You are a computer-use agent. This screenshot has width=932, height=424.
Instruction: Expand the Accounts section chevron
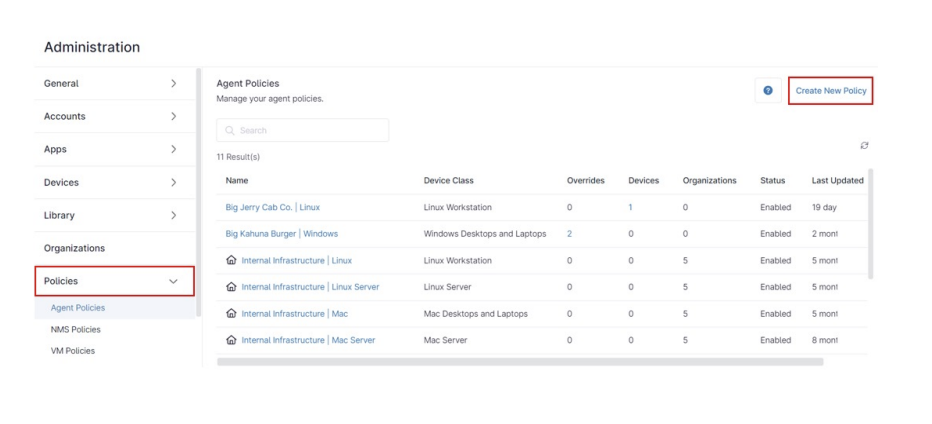173,117
